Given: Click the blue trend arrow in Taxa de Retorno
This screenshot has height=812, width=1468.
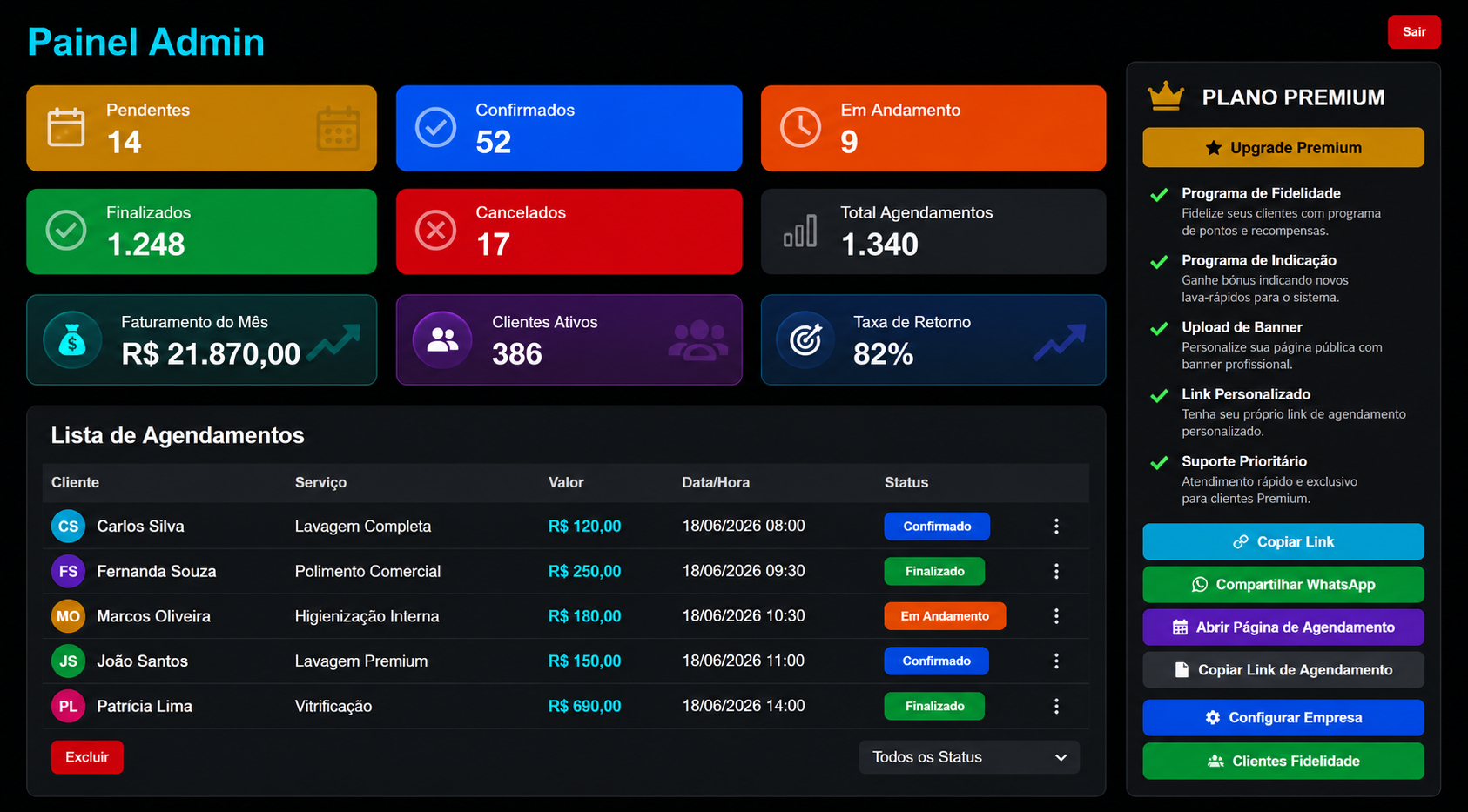Looking at the screenshot, I should (1061, 341).
